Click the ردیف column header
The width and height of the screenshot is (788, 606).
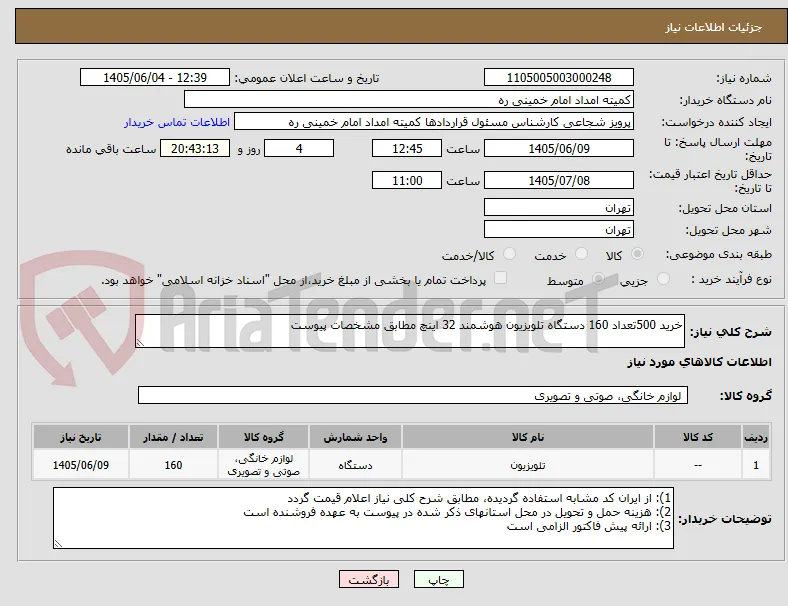point(755,437)
